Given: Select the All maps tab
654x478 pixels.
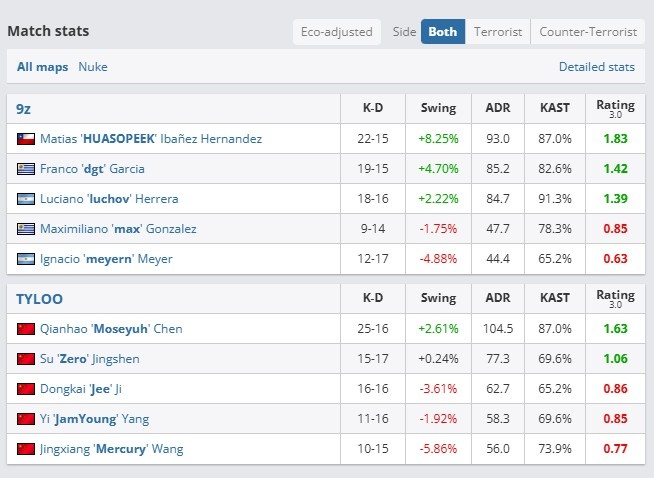Looking at the screenshot, I should click(x=42, y=67).
